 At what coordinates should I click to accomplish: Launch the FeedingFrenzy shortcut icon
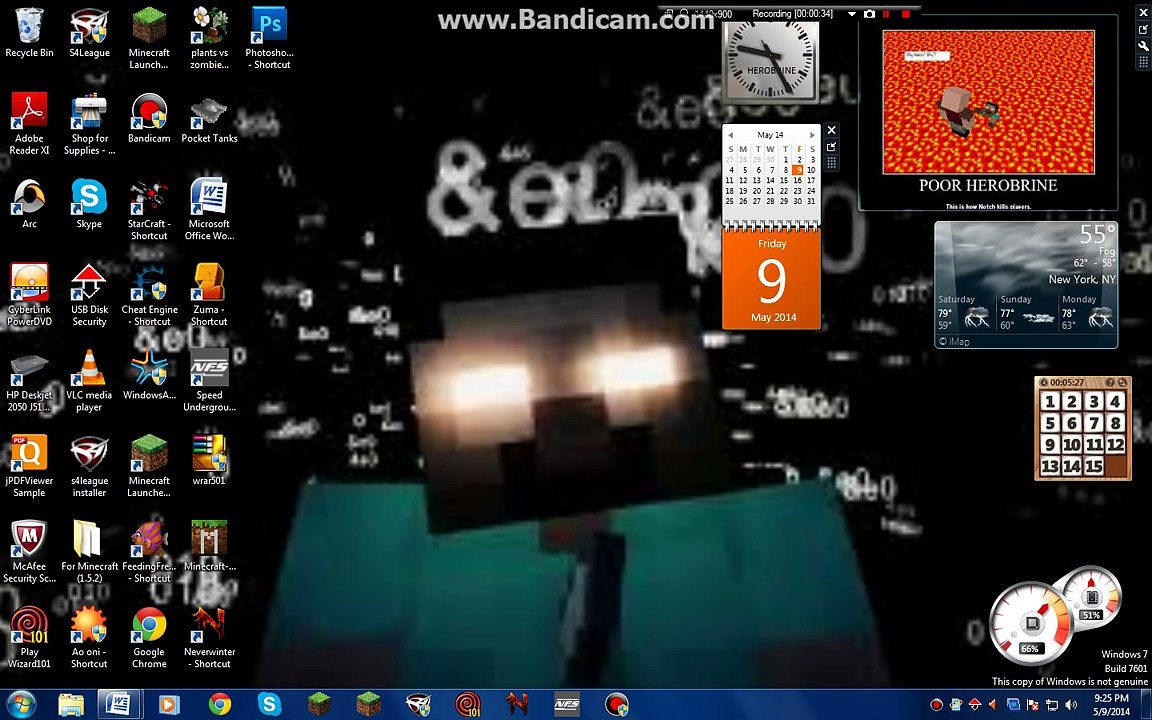click(149, 552)
